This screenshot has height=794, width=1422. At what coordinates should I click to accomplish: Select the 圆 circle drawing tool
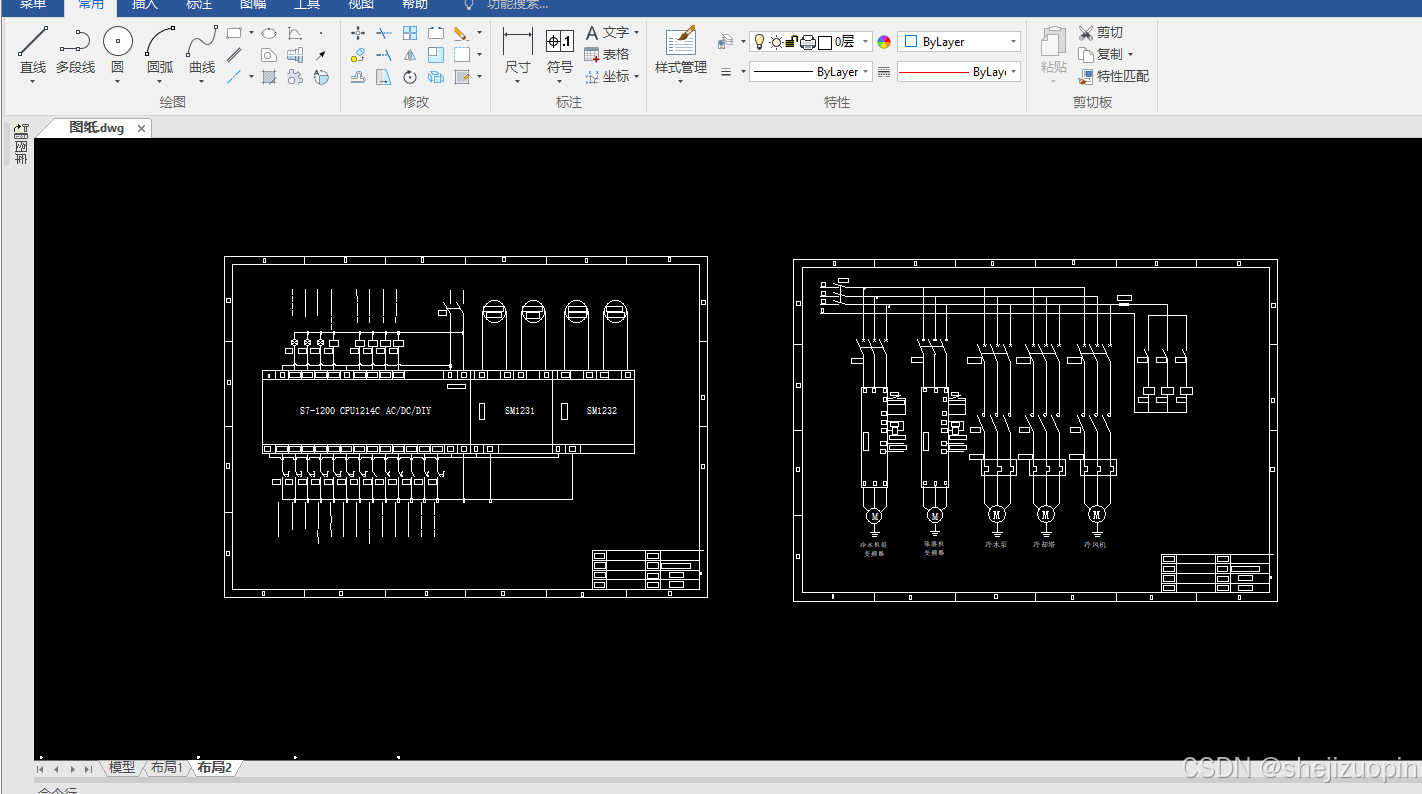click(x=117, y=51)
